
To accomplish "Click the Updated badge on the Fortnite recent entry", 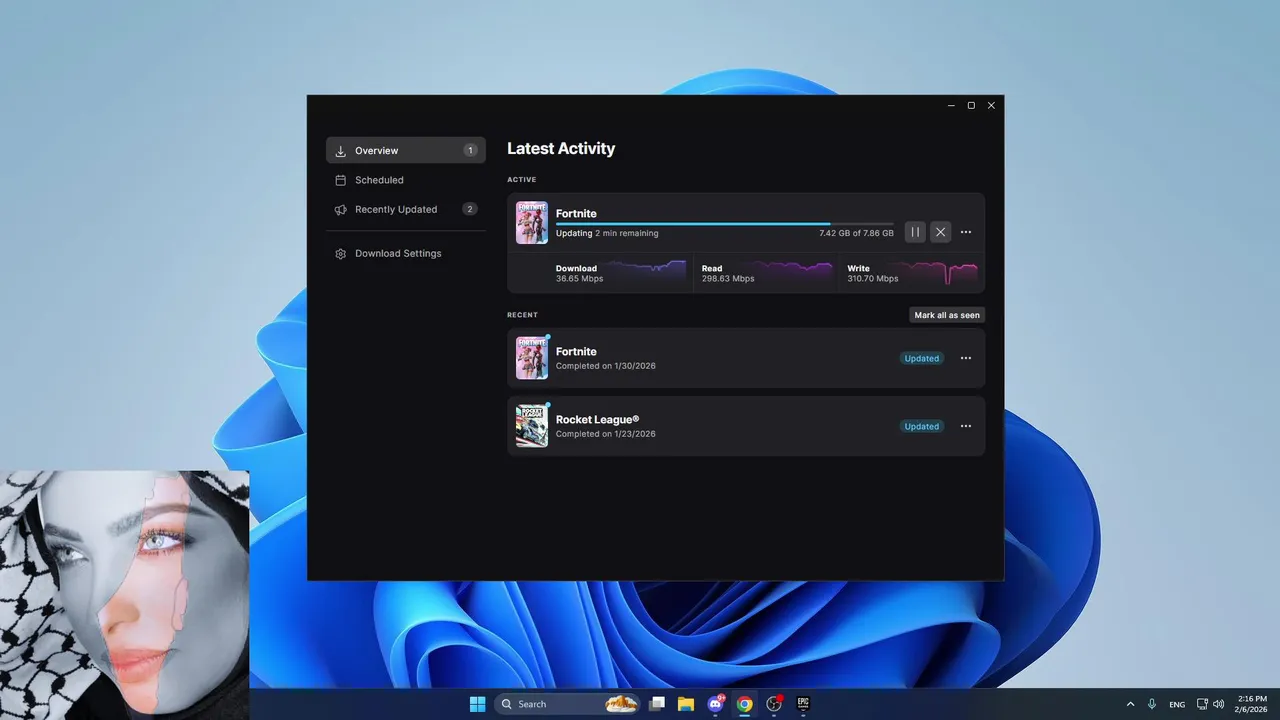I will pos(921,358).
